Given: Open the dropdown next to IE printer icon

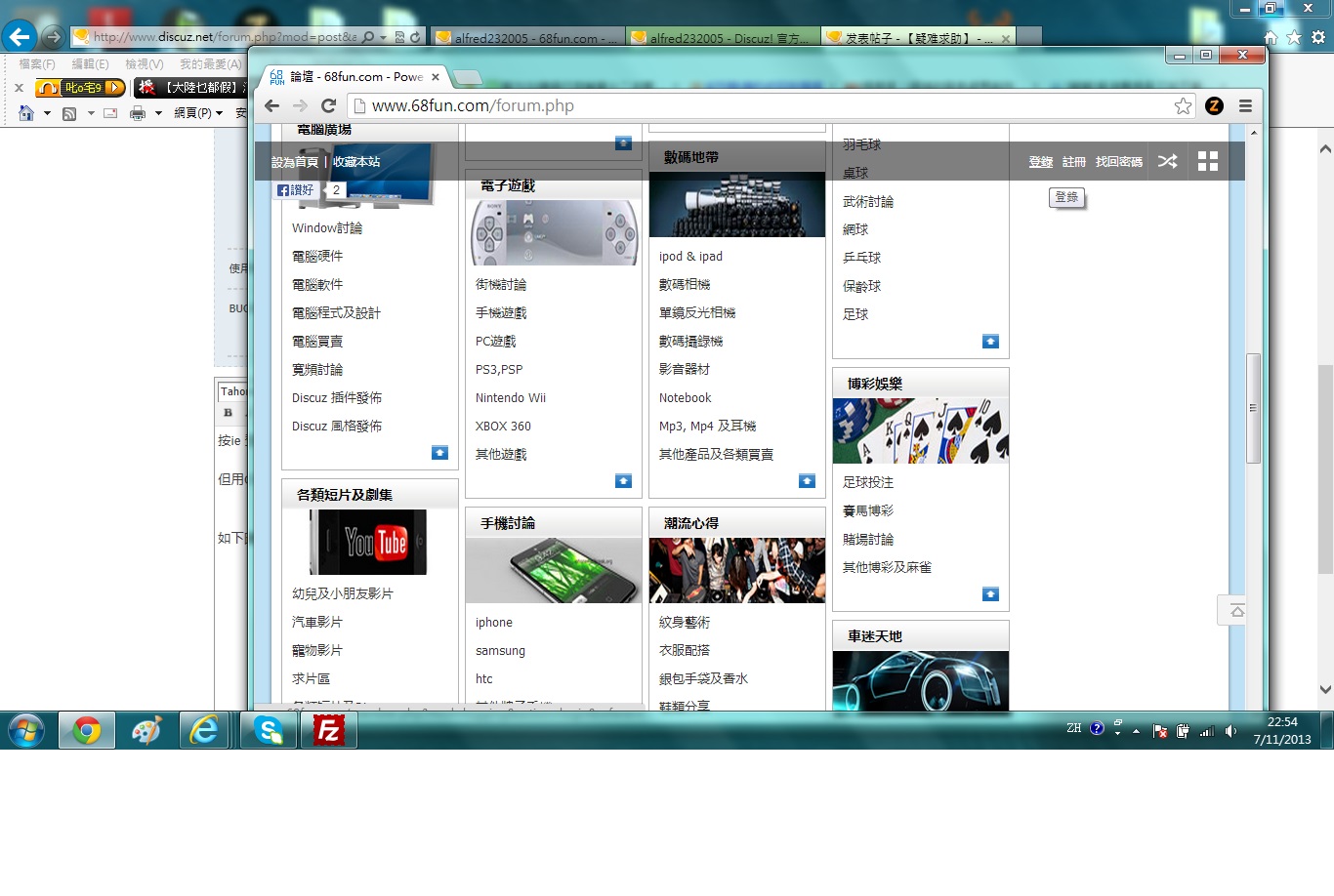Looking at the screenshot, I should pyautogui.click(x=158, y=113).
